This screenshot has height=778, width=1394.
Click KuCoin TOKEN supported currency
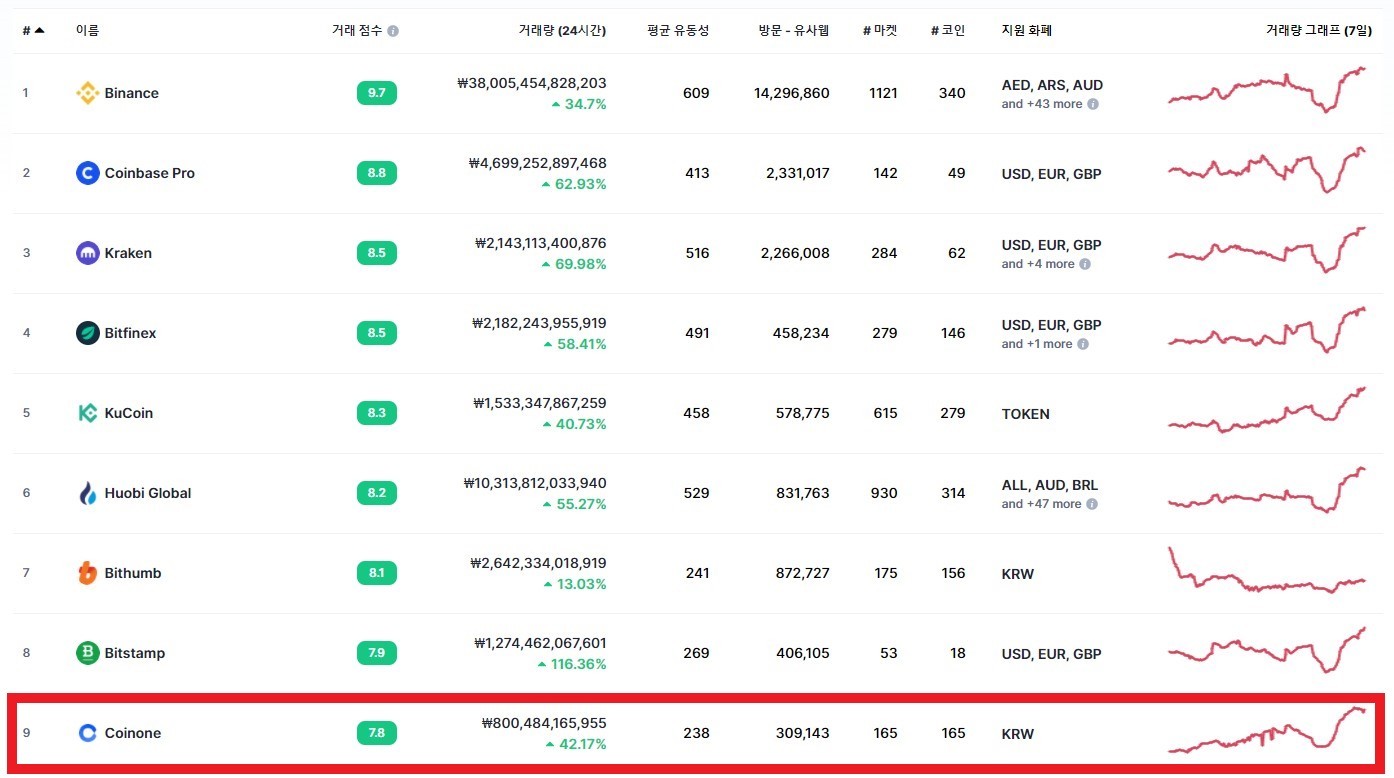pyautogui.click(x=1026, y=414)
